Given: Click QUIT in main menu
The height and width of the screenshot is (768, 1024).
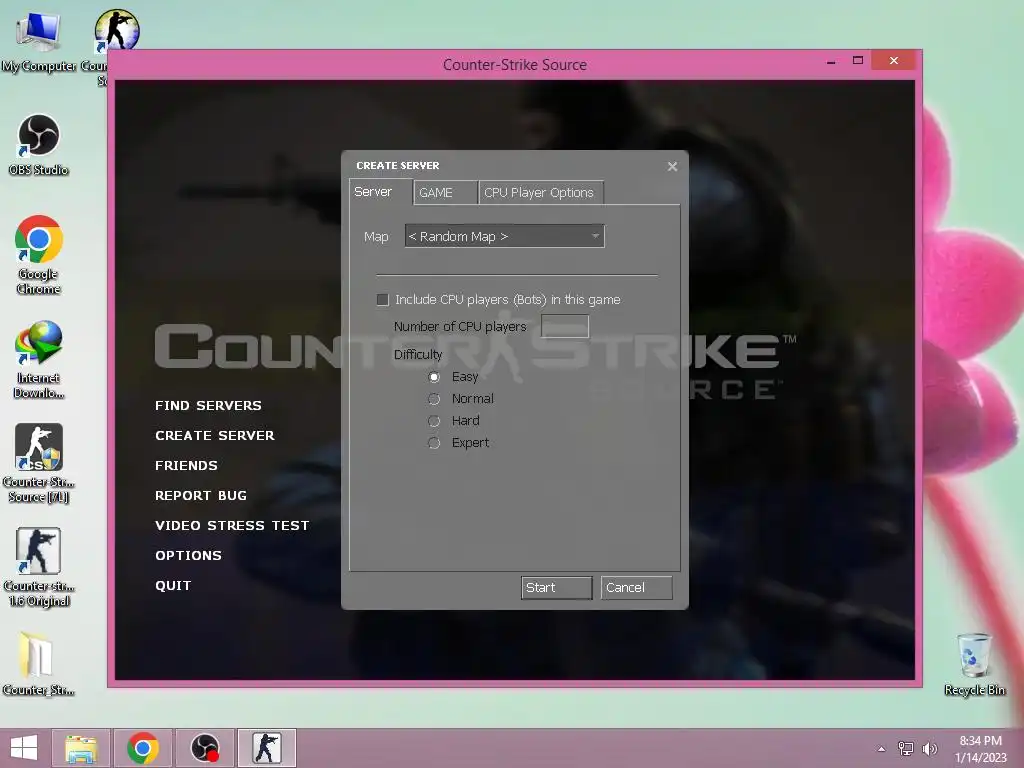Looking at the screenshot, I should [173, 586].
